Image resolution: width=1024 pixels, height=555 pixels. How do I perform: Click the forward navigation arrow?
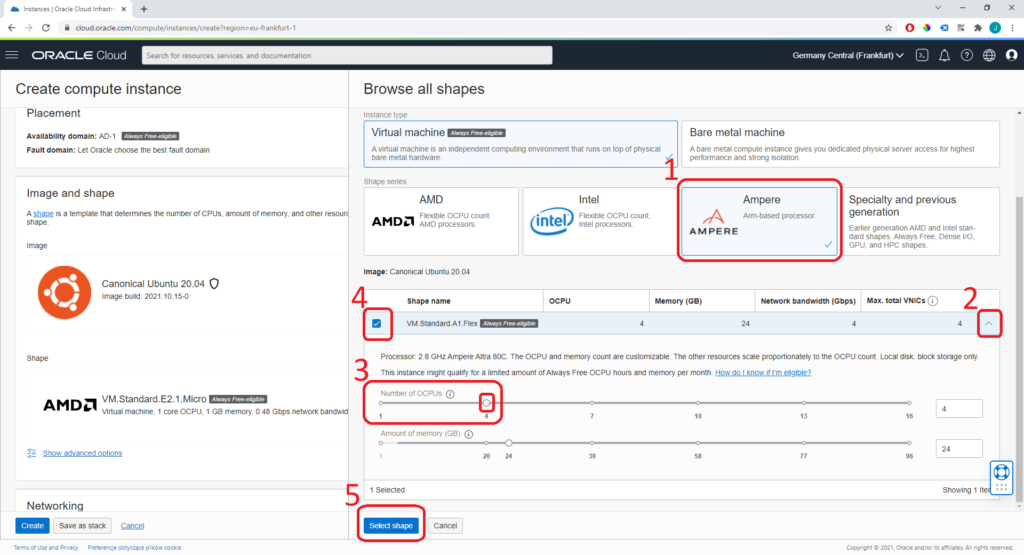(x=29, y=27)
